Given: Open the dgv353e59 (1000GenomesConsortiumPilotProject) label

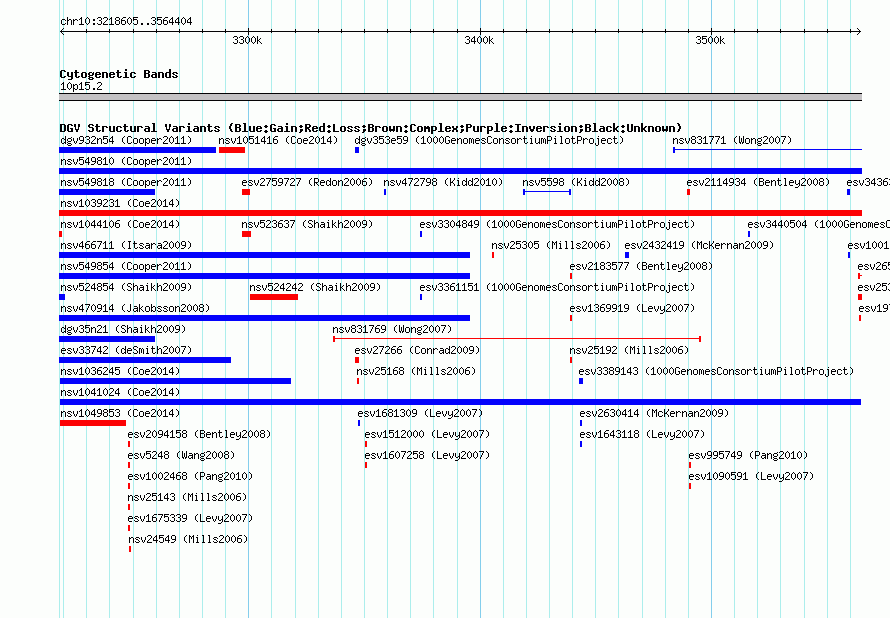Looking at the screenshot, I should click(489, 140).
